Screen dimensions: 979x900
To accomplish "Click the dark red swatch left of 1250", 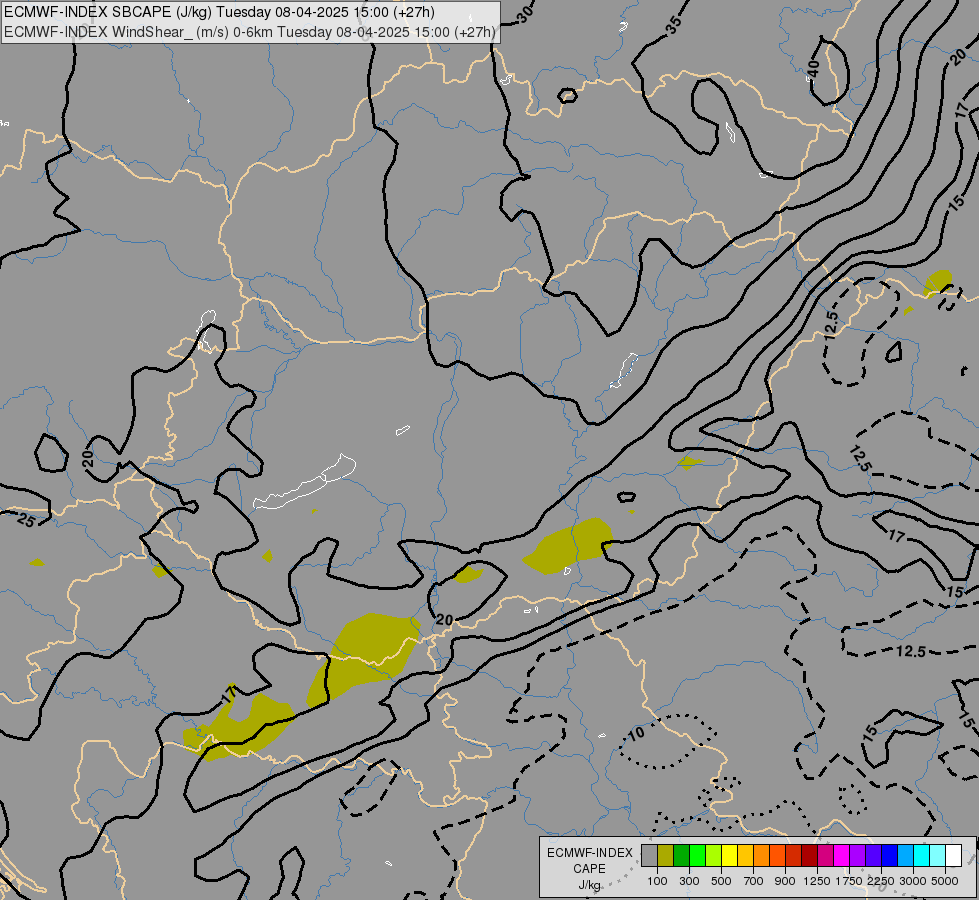I will pyautogui.click(x=810, y=855).
